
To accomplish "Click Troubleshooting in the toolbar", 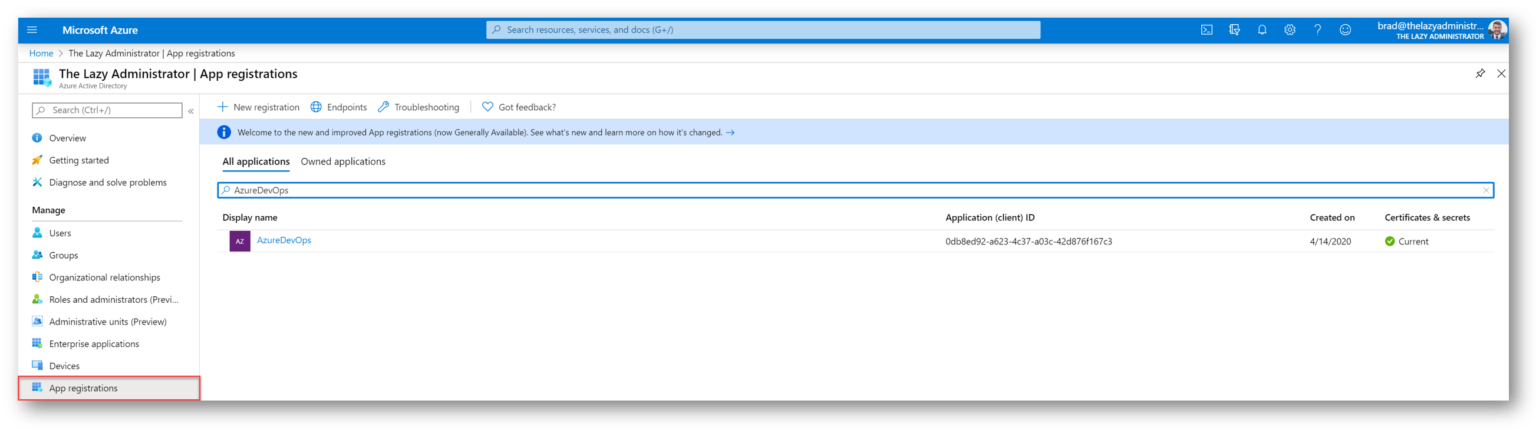I will pos(418,107).
